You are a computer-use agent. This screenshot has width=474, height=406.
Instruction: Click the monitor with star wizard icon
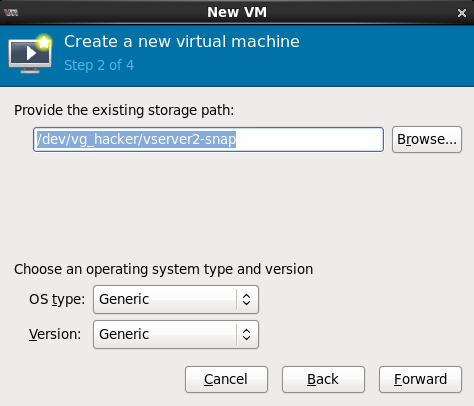pos(30,53)
